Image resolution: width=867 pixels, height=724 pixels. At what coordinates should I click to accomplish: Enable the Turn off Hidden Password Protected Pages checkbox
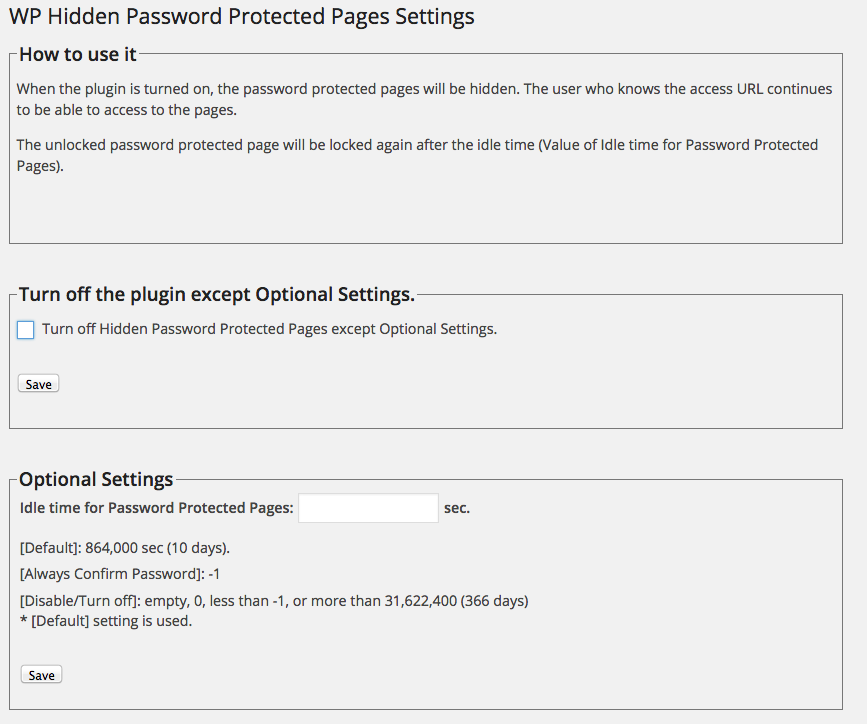[25, 330]
